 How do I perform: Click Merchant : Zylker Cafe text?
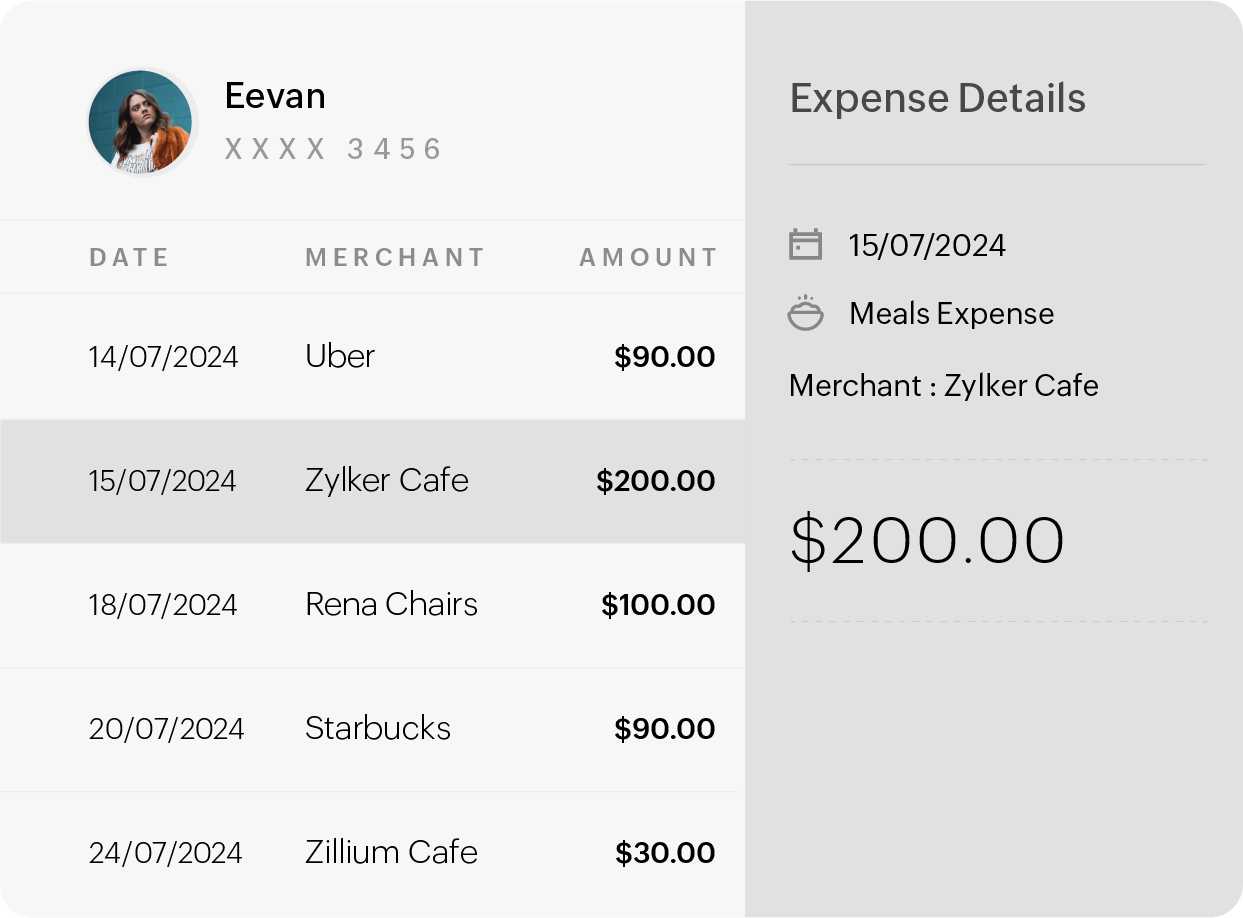943,385
